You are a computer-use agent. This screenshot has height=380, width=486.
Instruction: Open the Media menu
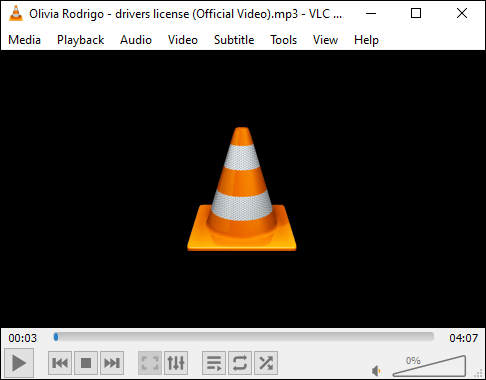click(x=24, y=40)
